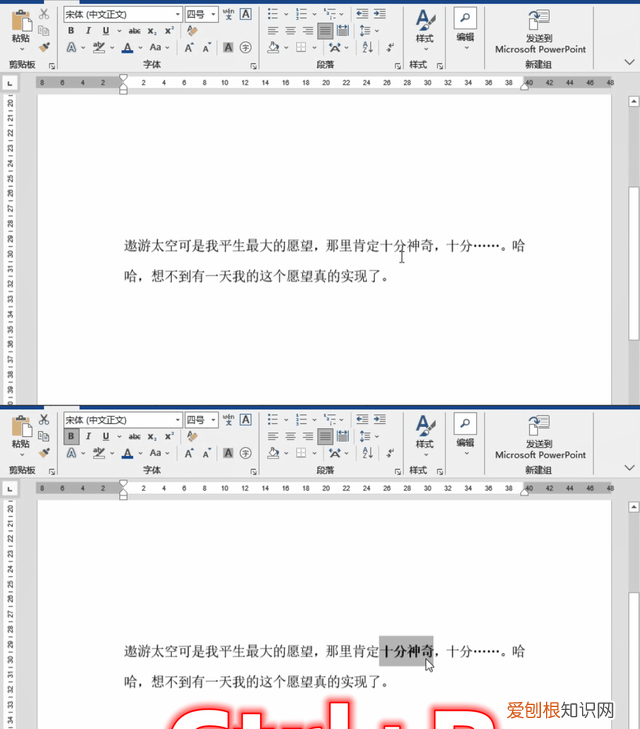Click the Copy icon in the upper window
Image resolution: width=640 pixels, height=729 pixels.
point(44,31)
